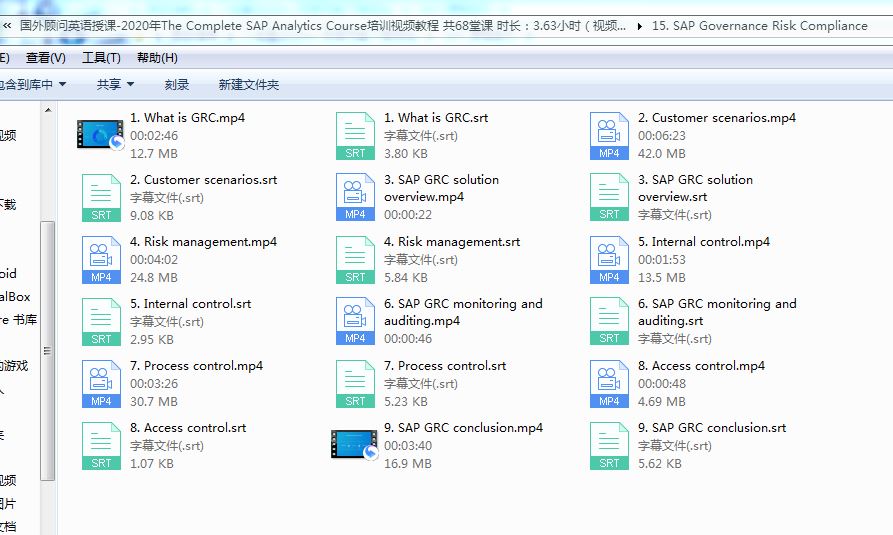This screenshot has height=535, width=893.
Task: Open the '9. SAP GRC conclusion.mp4' video thumbnail
Action: click(354, 444)
